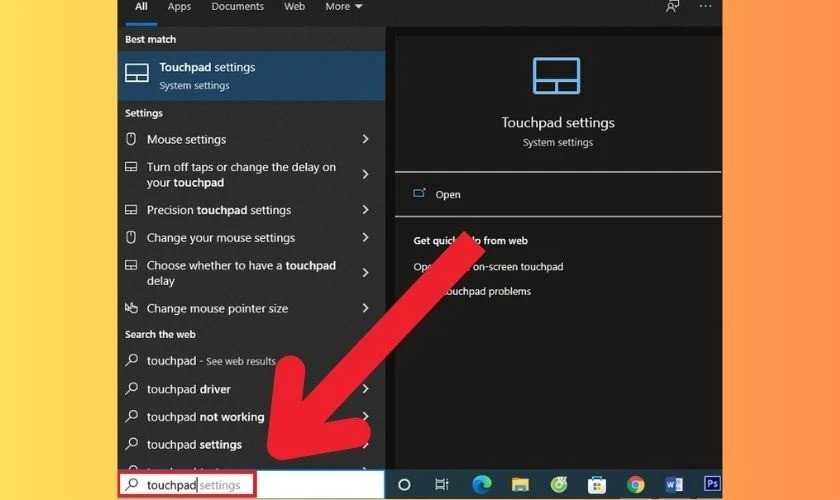Click Open in the preview pane

pos(447,195)
